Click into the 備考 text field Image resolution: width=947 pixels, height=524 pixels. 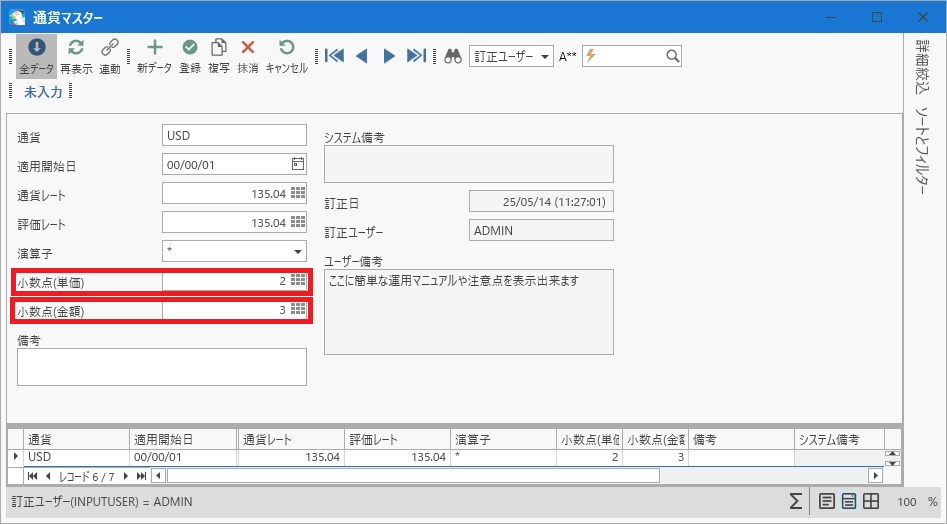pyautogui.click(x=162, y=367)
